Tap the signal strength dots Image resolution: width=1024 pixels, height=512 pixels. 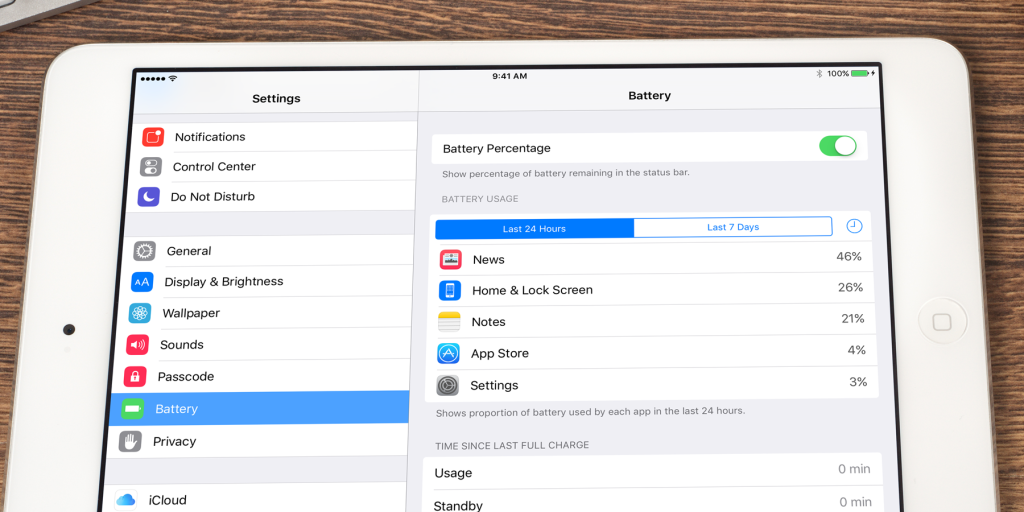152,79
